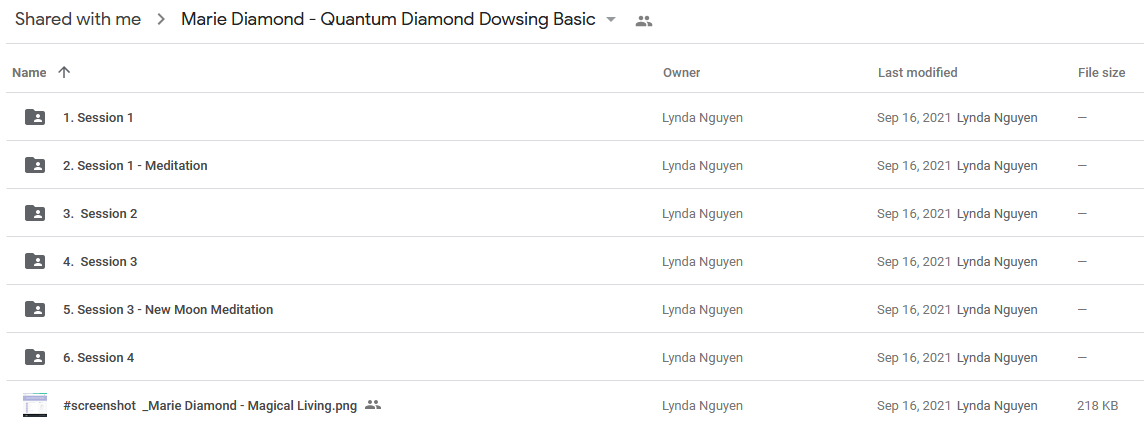
Task: Sort by File size column header
Action: click(1101, 73)
